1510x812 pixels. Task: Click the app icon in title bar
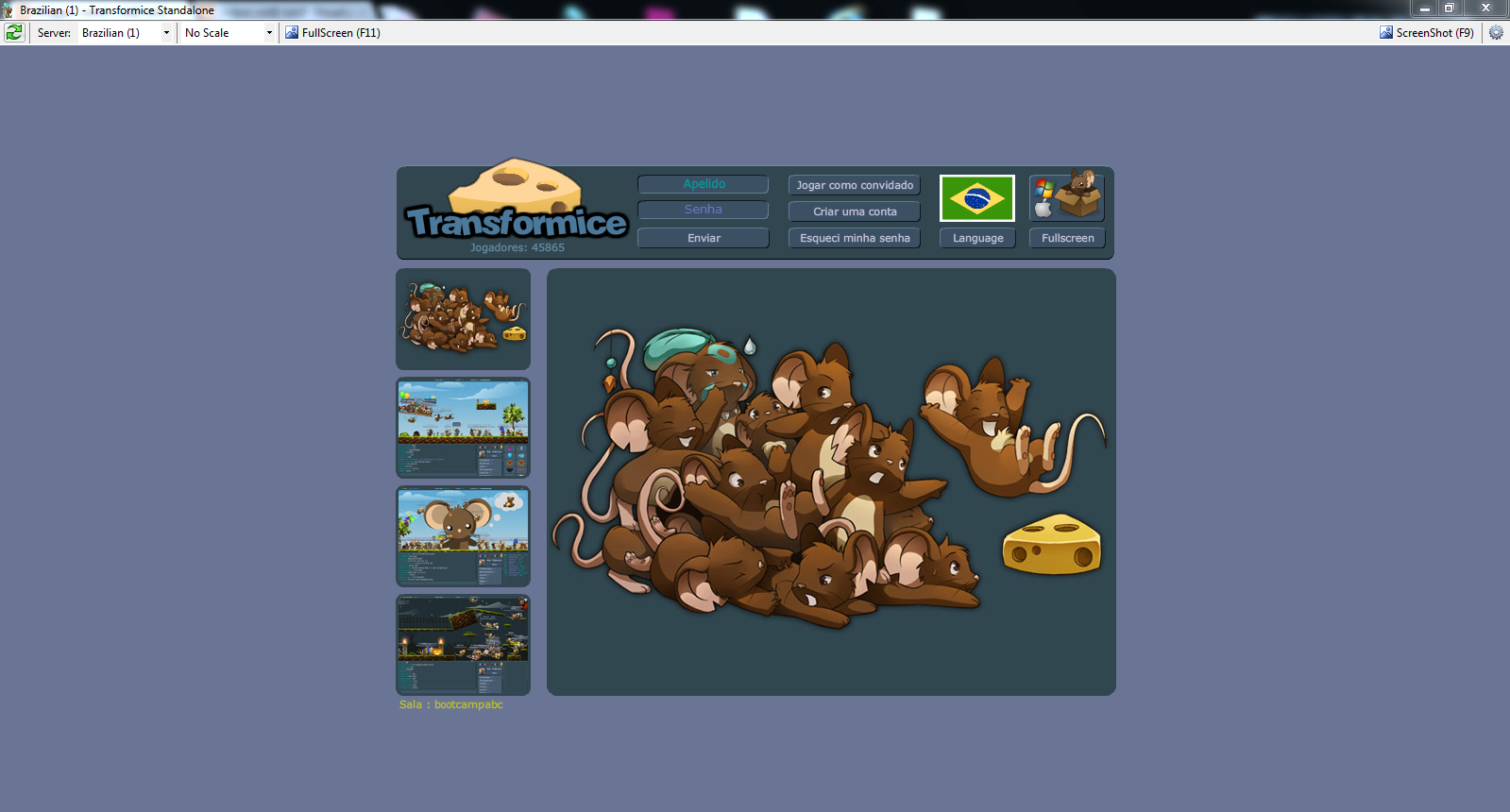pyautogui.click(x=8, y=10)
